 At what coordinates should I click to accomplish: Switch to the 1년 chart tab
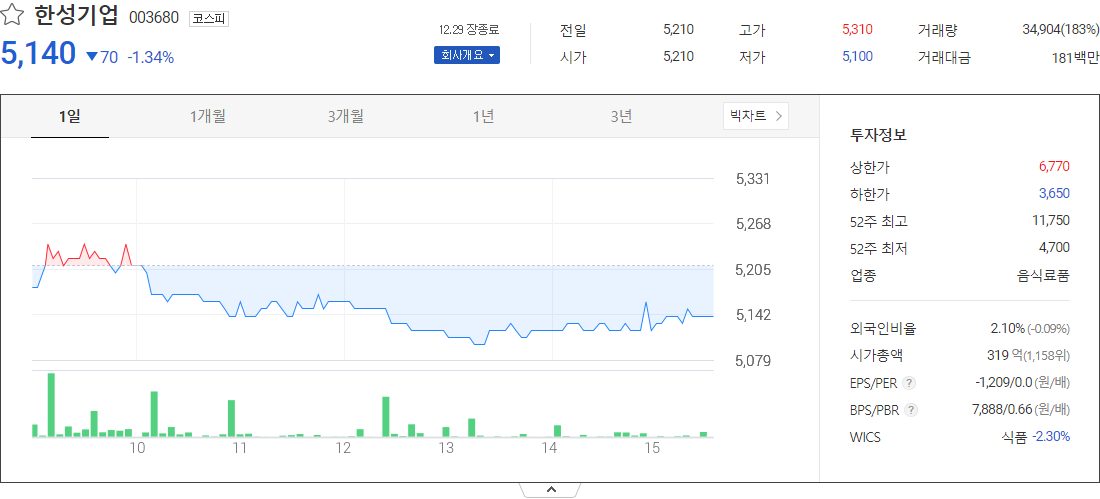[483, 117]
